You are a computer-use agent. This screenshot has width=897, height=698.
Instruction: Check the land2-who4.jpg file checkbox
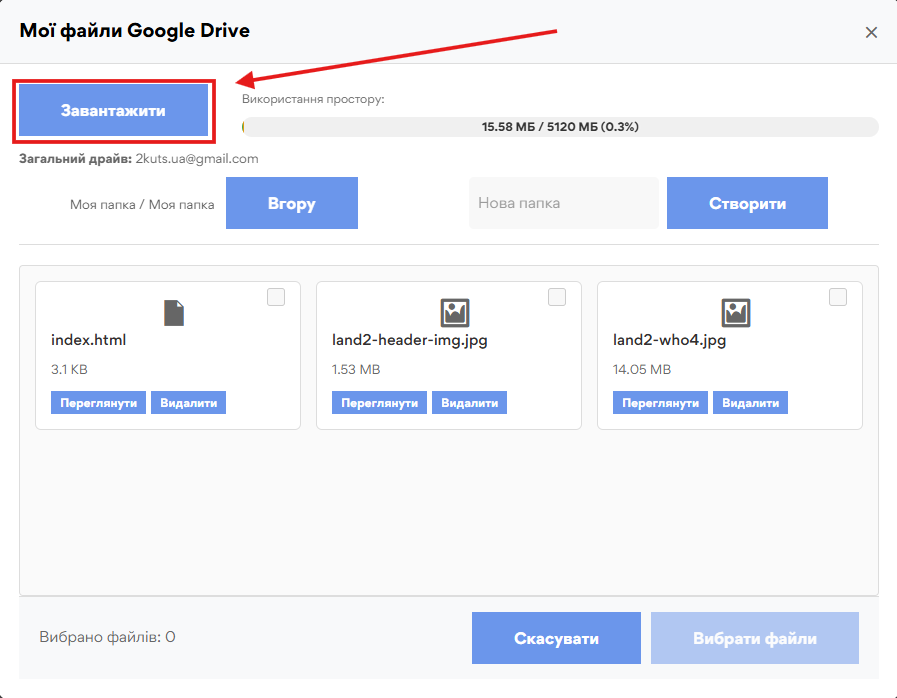(x=838, y=297)
